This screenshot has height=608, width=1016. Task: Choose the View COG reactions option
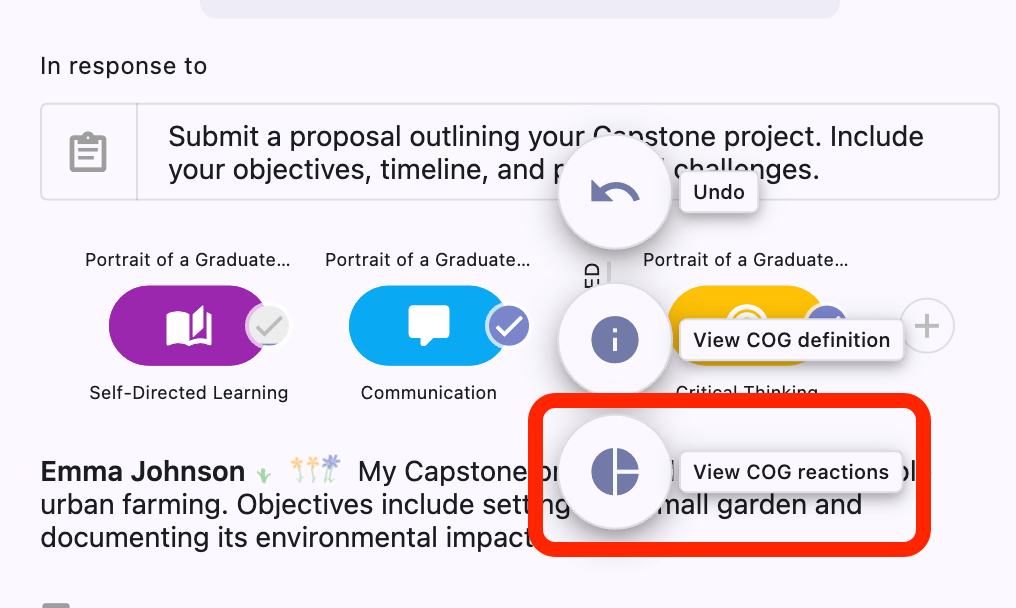[x=790, y=471]
